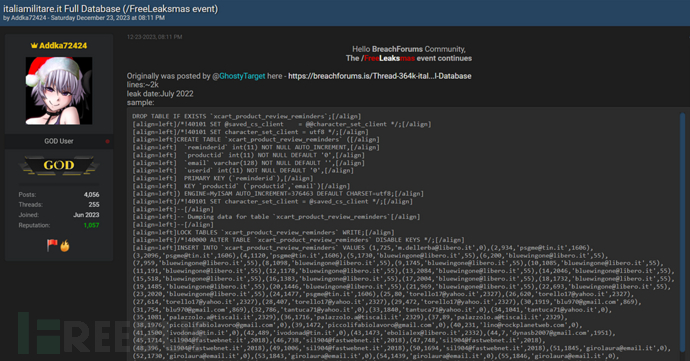
Task: Click the ENGINE=MyISAM AUTO_INCREMENT code line
Action: click(x=278, y=194)
